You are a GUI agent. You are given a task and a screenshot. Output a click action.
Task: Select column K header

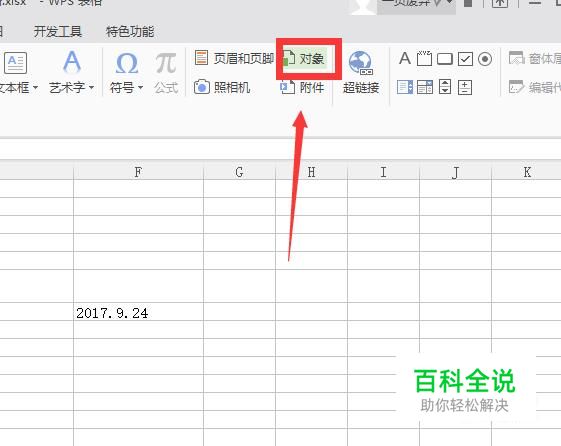pos(526,172)
